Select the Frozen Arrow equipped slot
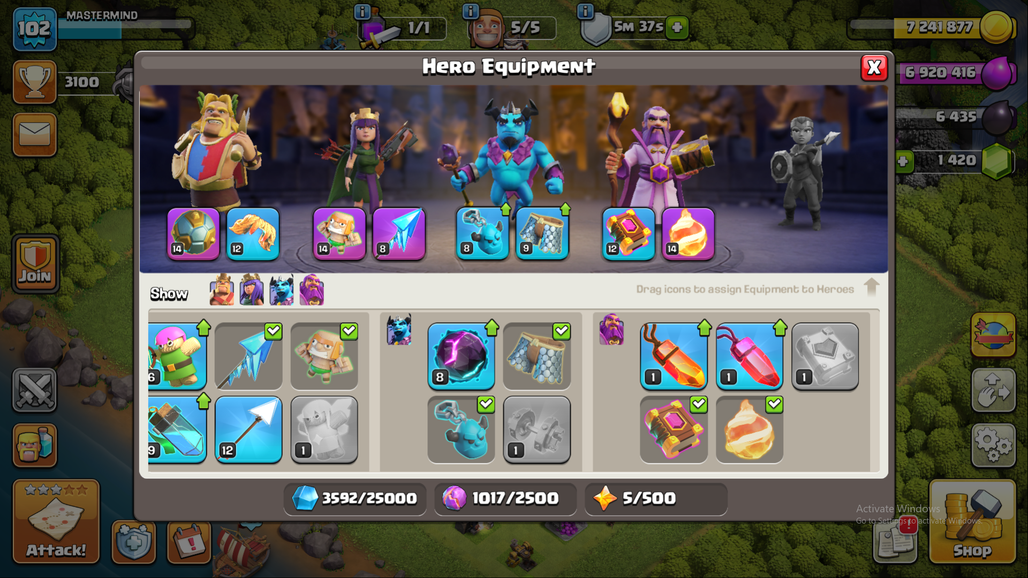This screenshot has height=578, width=1028. pos(399,234)
